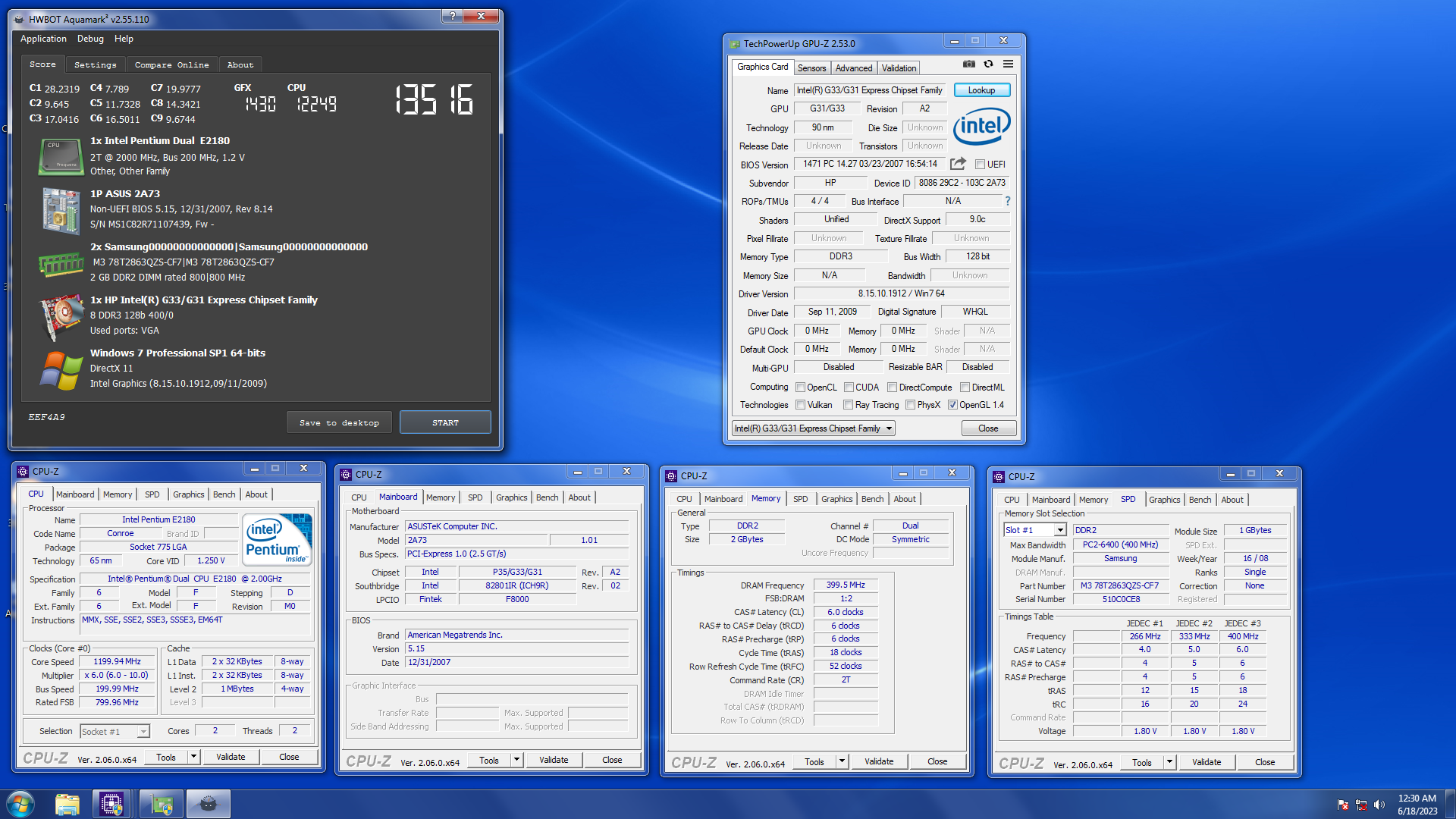This screenshot has width=1456, height=819.
Task: Expand Tools arrow in CPU-Z Memory window
Action: click(x=842, y=761)
